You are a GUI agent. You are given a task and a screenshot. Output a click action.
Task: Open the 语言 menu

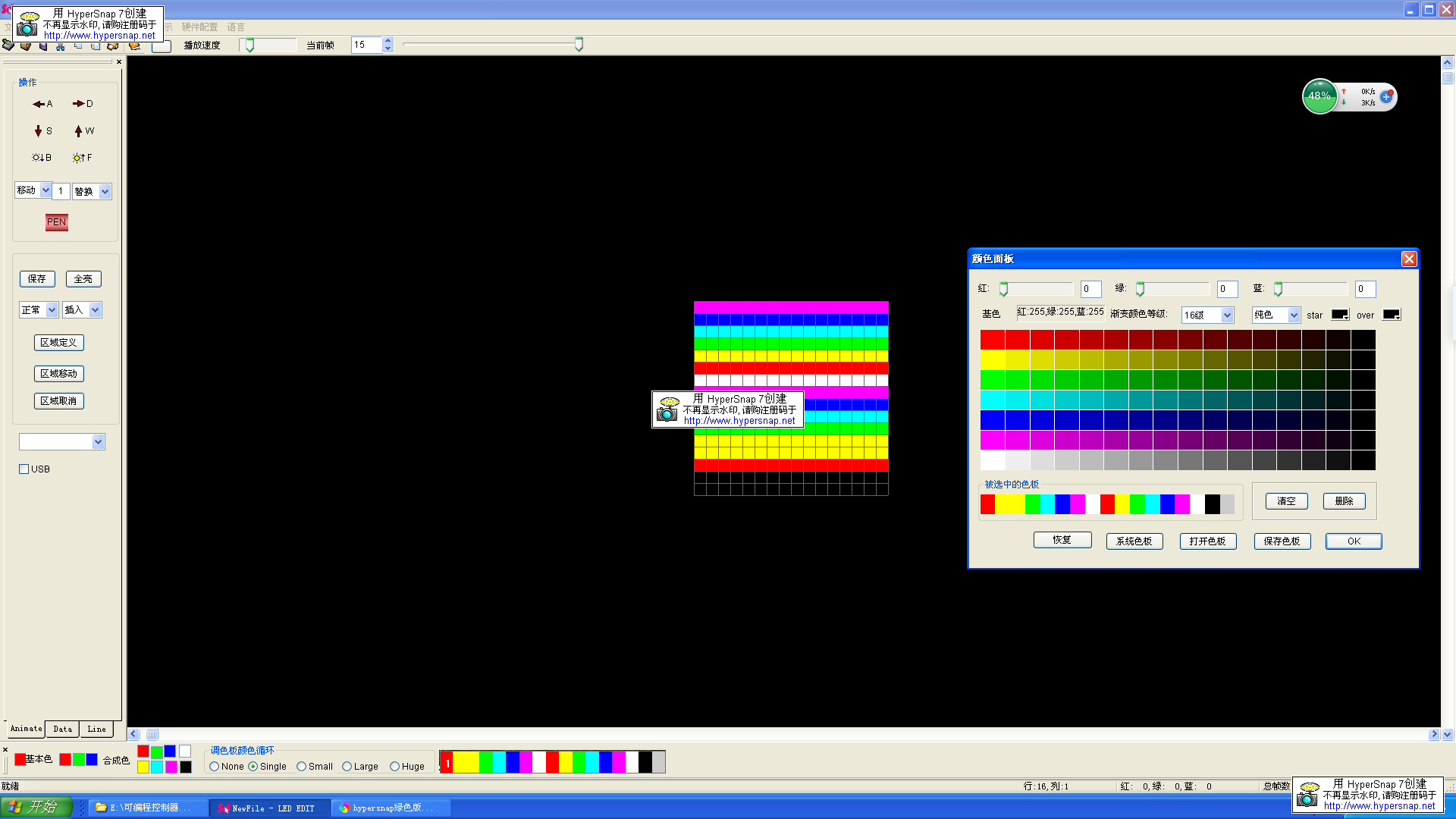[236, 27]
